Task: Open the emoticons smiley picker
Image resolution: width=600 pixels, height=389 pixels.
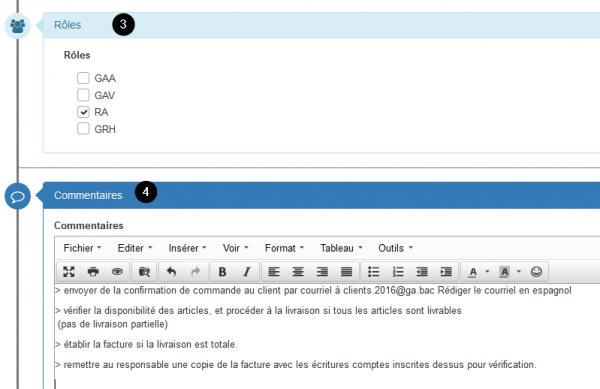Action: click(x=536, y=272)
